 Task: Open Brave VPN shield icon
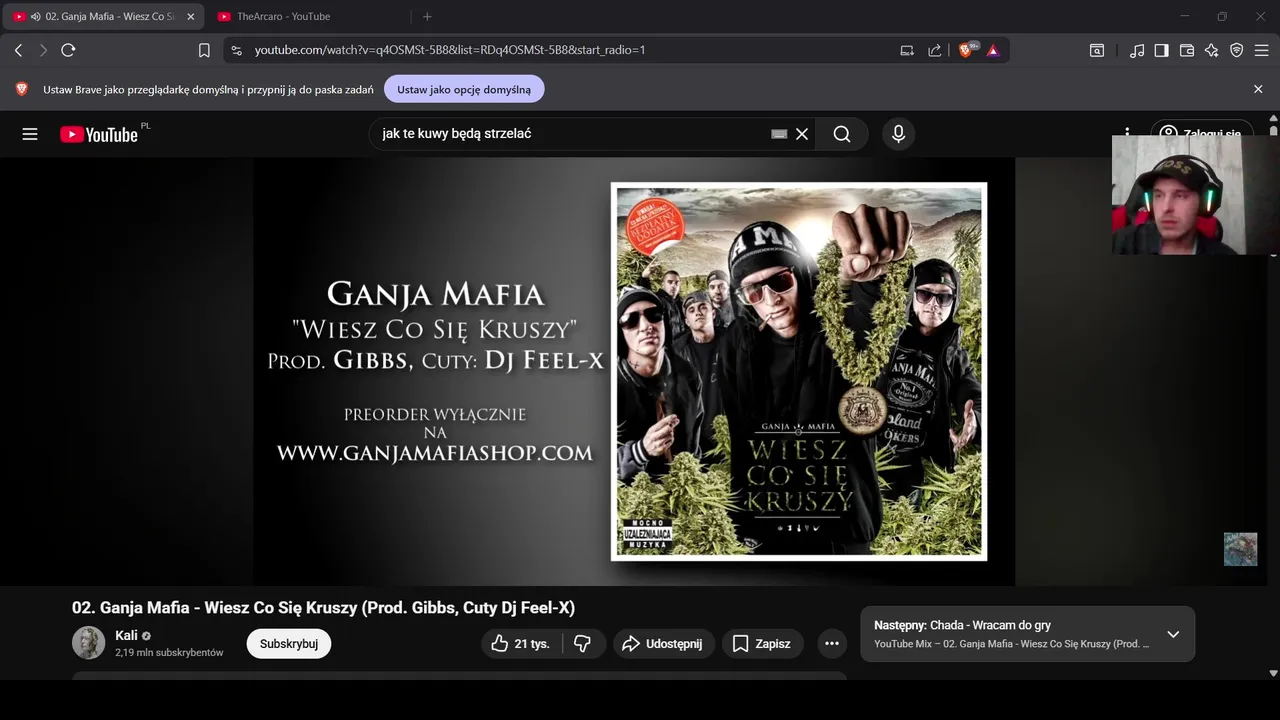click(1237, 50)
